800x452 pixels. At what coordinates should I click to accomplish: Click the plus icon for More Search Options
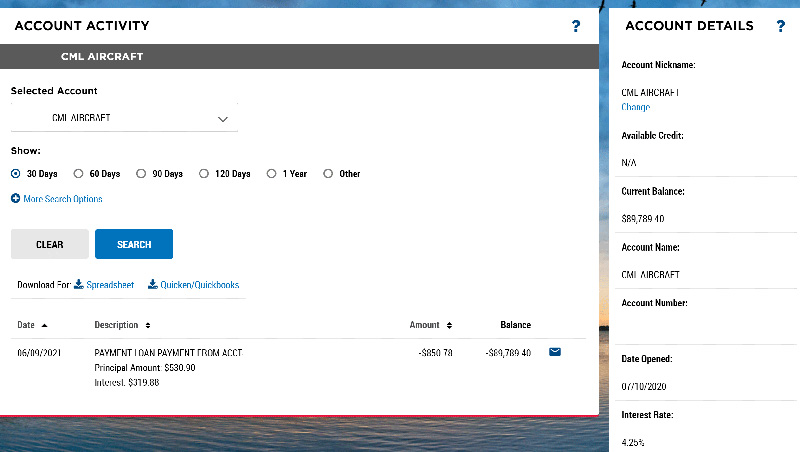coord(16,199)
